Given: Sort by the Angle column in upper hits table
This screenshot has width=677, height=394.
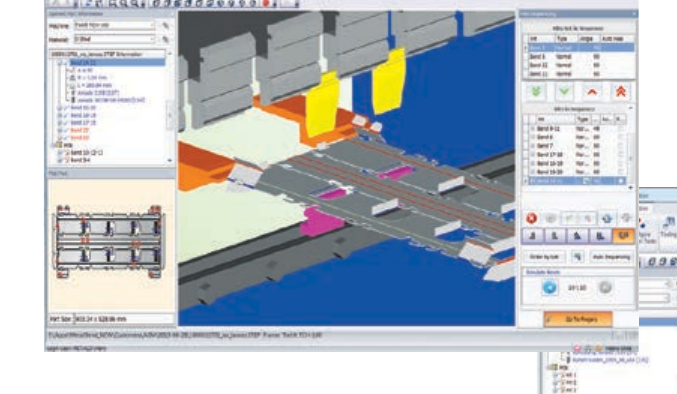Looking at the screenshot, I should (x=588, y=39).
